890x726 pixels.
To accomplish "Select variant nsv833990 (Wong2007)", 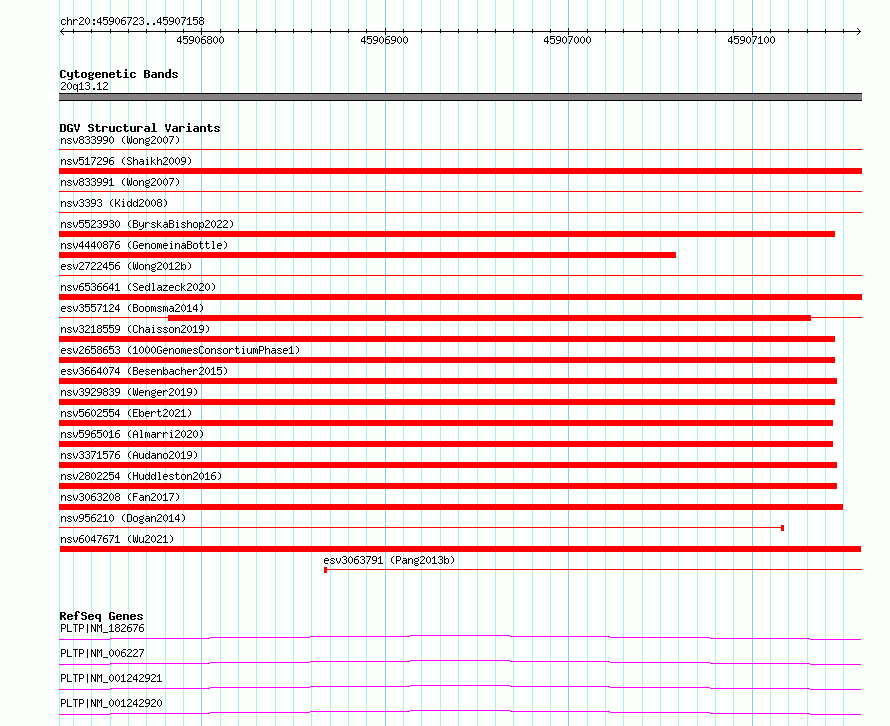I will pos(120,140).
